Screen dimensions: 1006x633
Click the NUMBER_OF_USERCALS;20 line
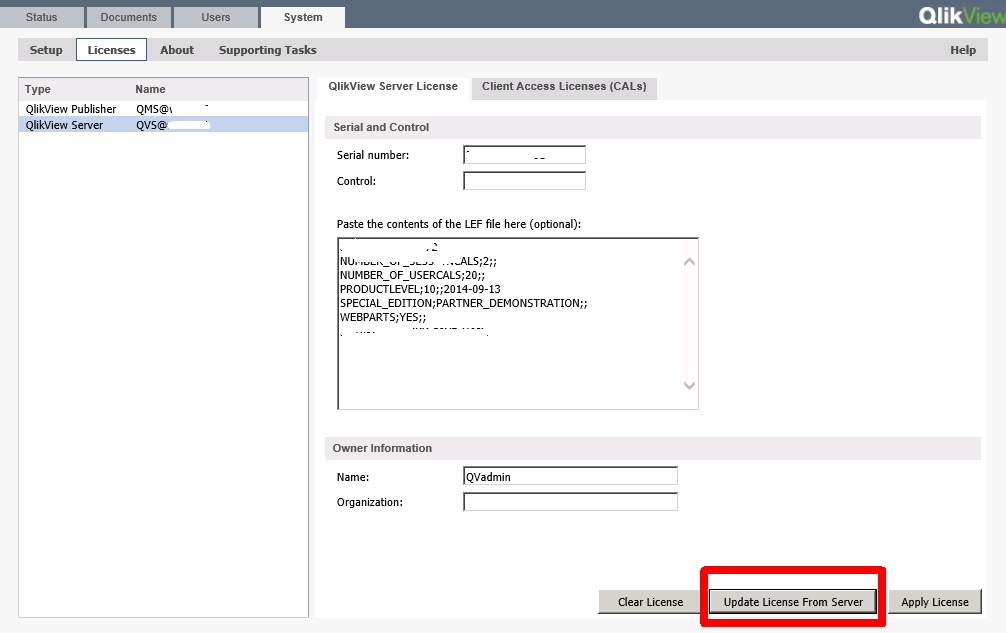(x=413, y=275)
